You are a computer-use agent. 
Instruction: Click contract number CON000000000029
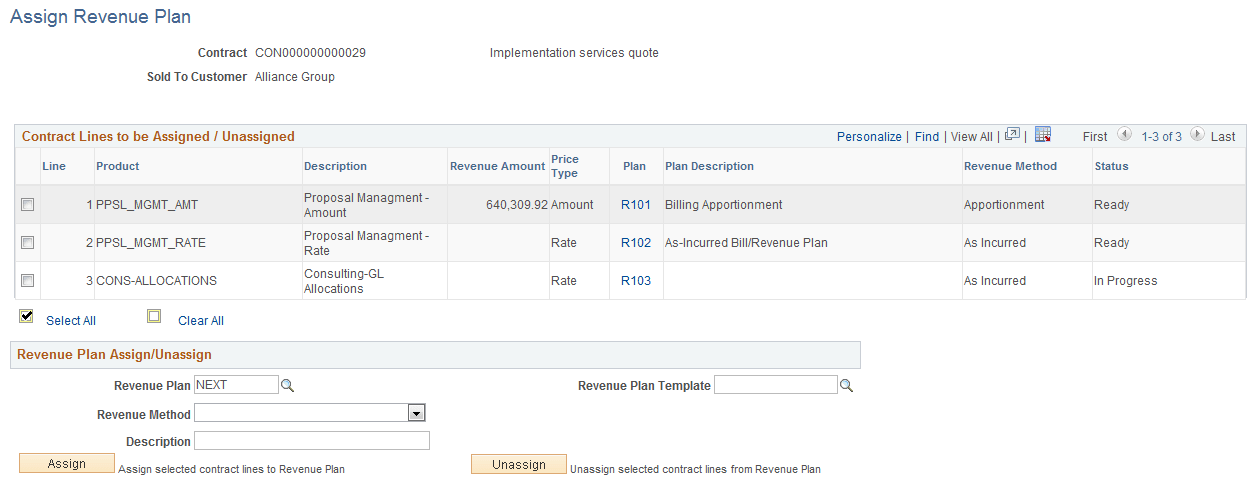310,53
